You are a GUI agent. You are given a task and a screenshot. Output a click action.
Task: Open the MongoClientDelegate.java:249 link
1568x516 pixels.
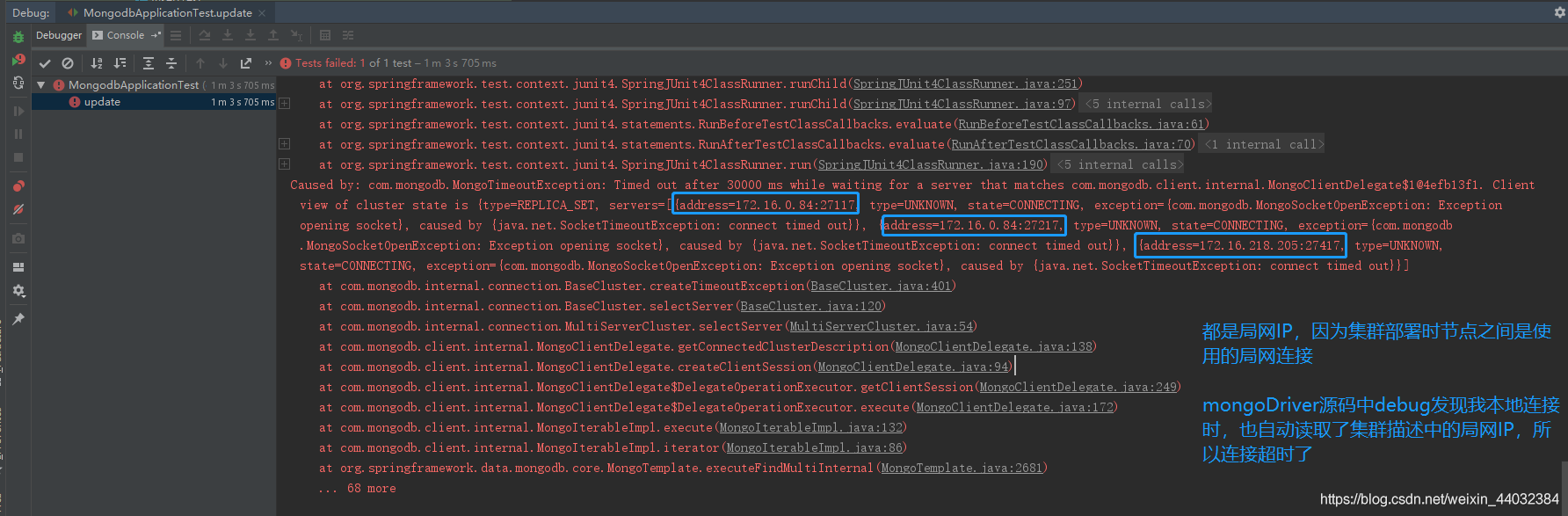[x=1078, y=388]
